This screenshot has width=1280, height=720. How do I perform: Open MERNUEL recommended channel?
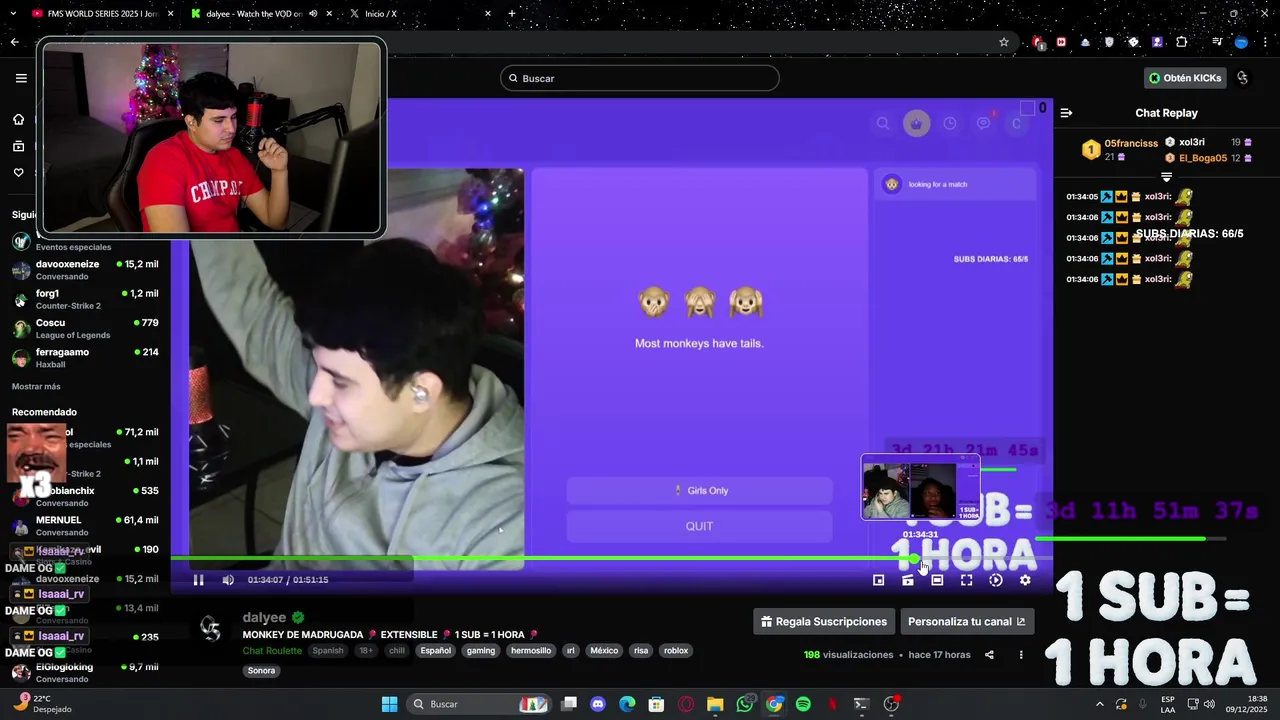point(85,526)
